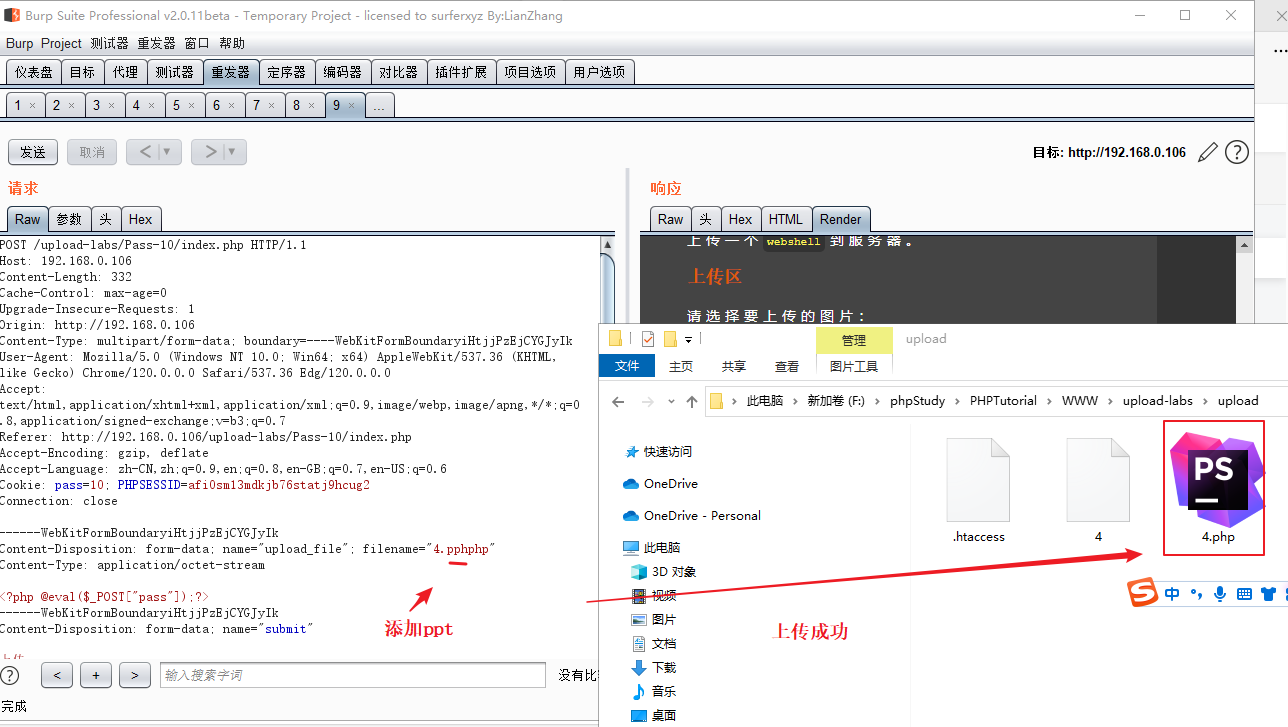Switch to the 插件扩展 tab

461,72
